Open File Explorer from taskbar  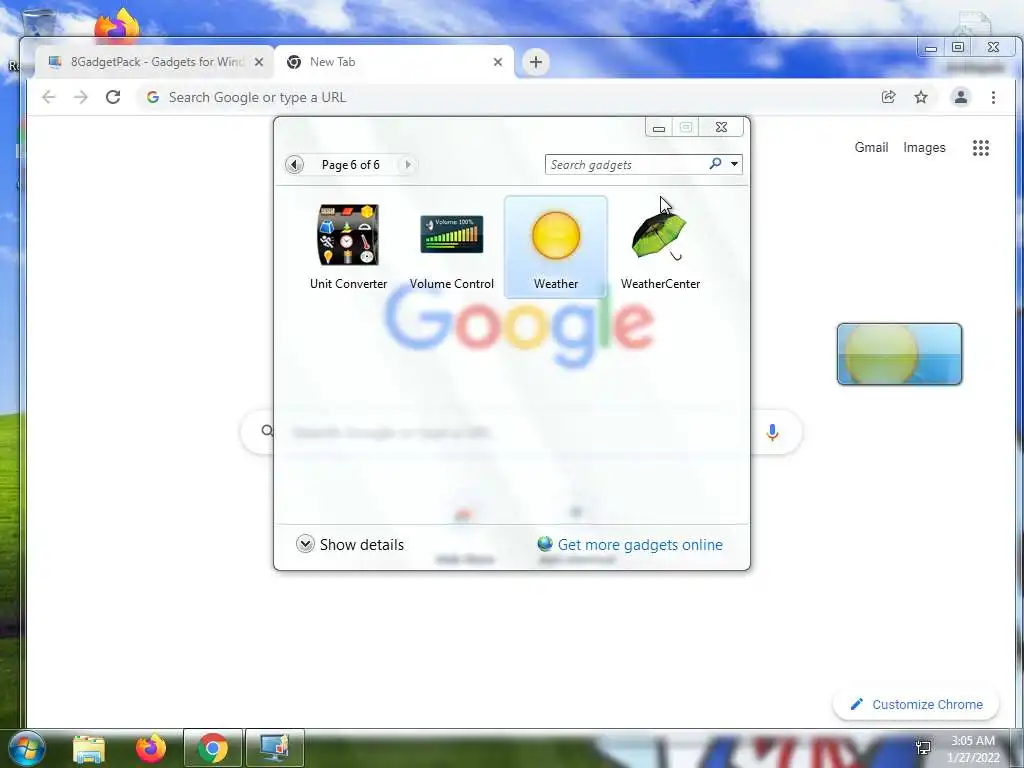(x=89, y=748)
